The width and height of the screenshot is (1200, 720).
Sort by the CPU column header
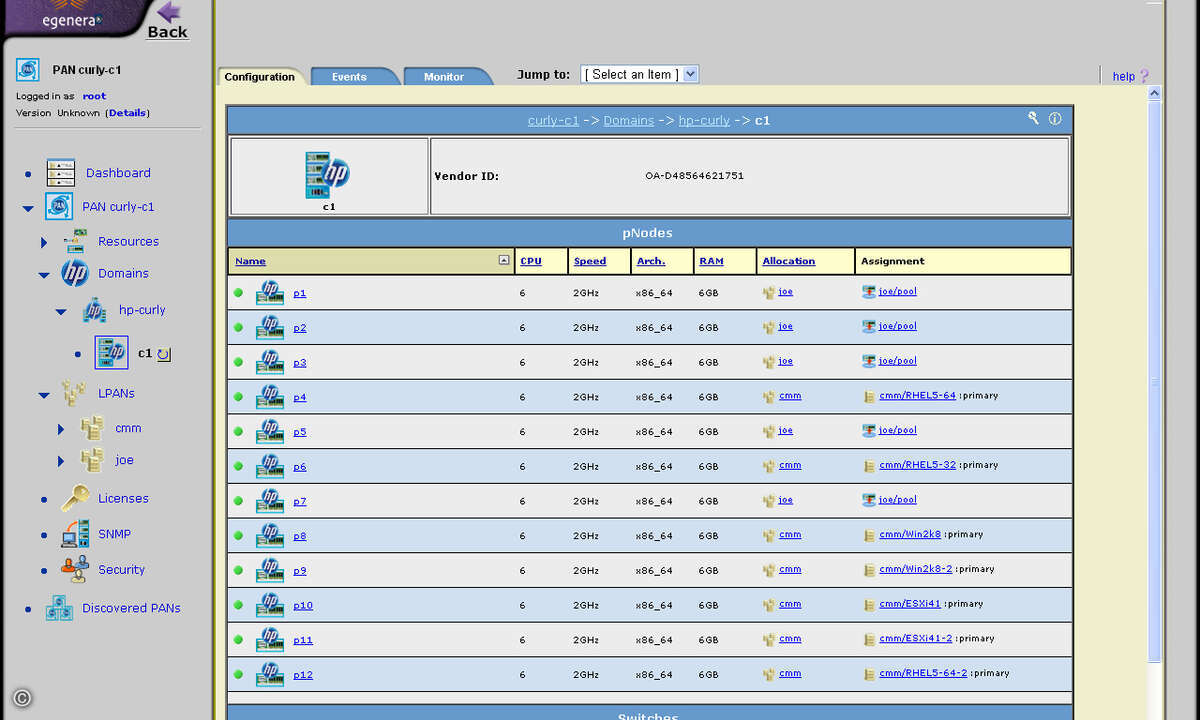coord(531,261)
